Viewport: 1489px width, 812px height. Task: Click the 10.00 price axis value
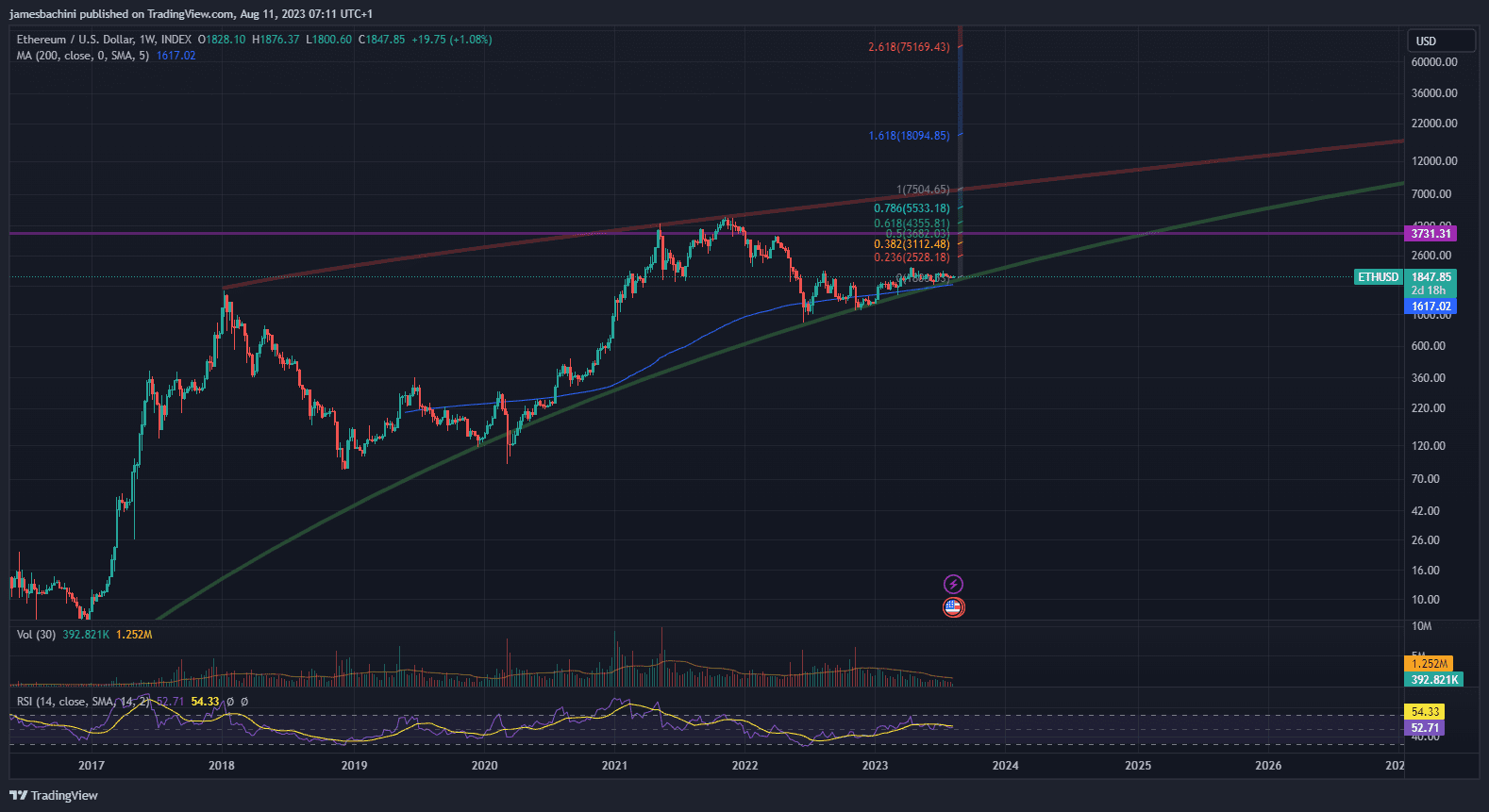1426,600
